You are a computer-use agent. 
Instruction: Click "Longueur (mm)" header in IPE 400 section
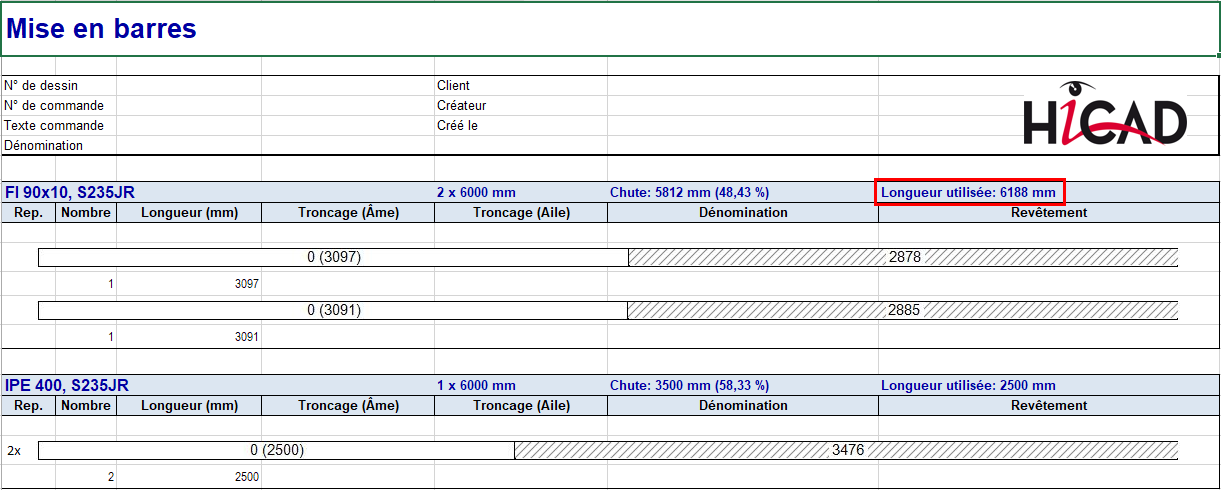189,405
